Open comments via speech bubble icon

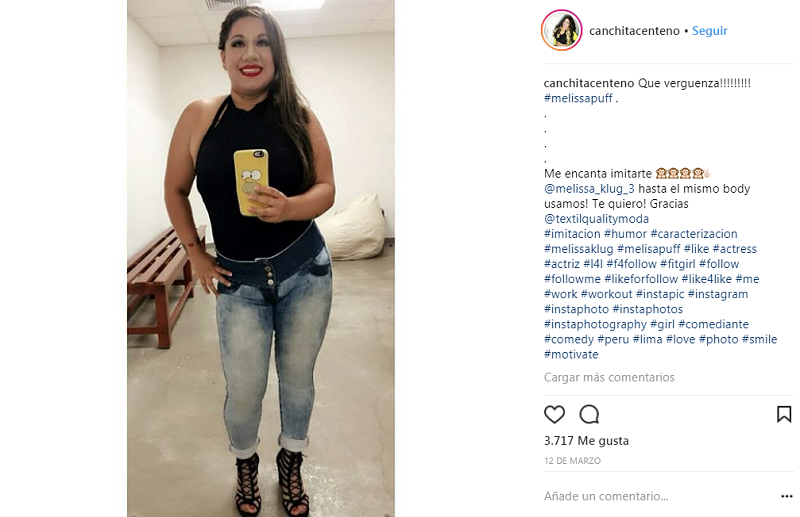[589, 414]
